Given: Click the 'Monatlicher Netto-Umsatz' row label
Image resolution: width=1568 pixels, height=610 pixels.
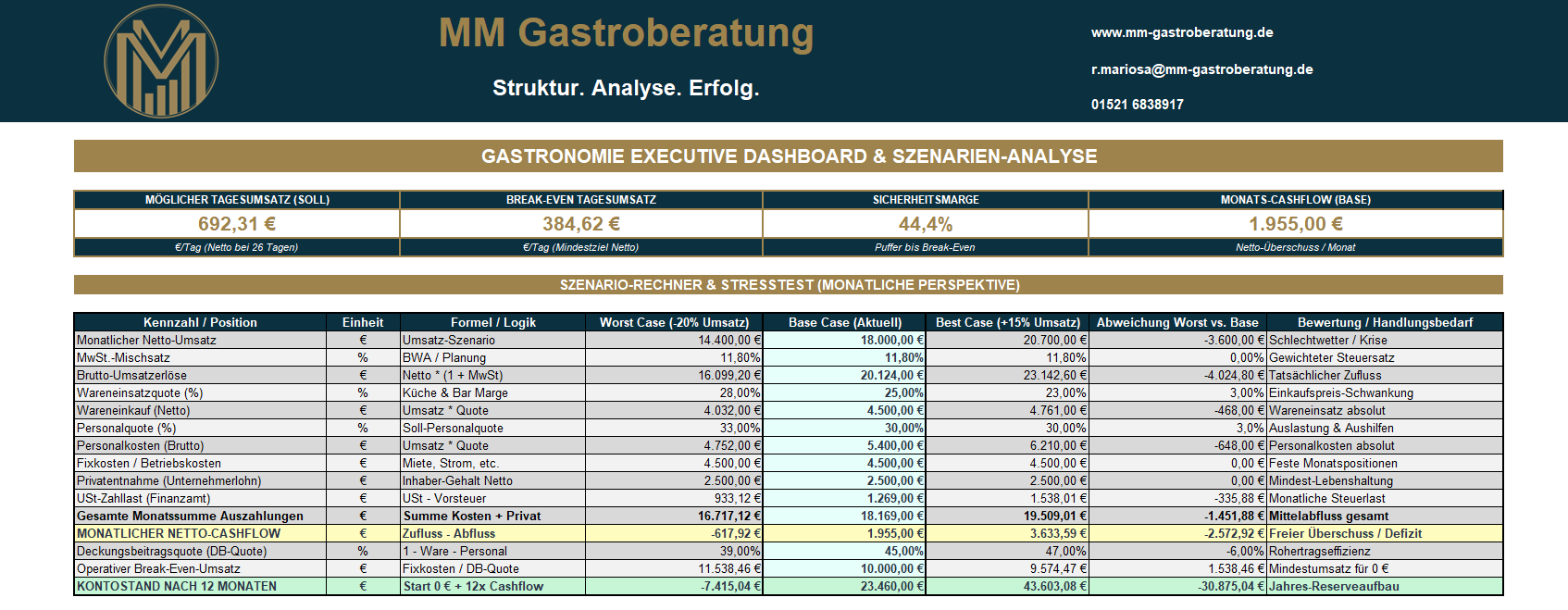Looking at the screenshot, I should click(x=200, y=341).
